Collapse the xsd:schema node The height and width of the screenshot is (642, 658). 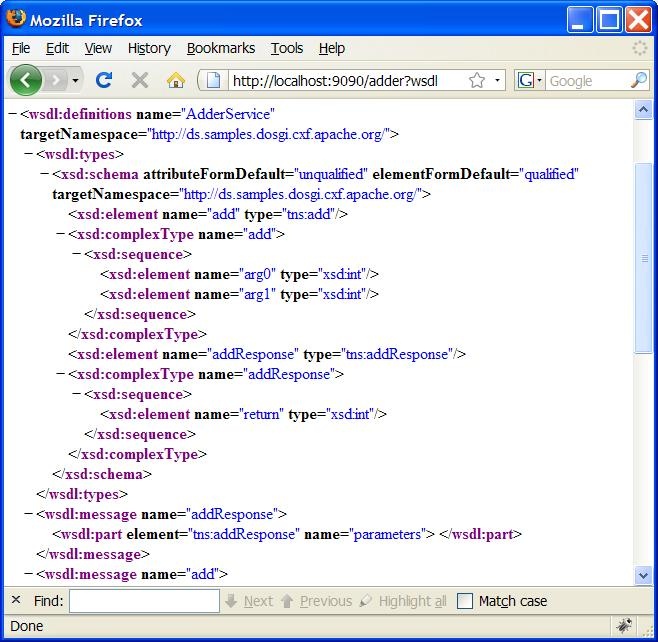tap(45, 174)
